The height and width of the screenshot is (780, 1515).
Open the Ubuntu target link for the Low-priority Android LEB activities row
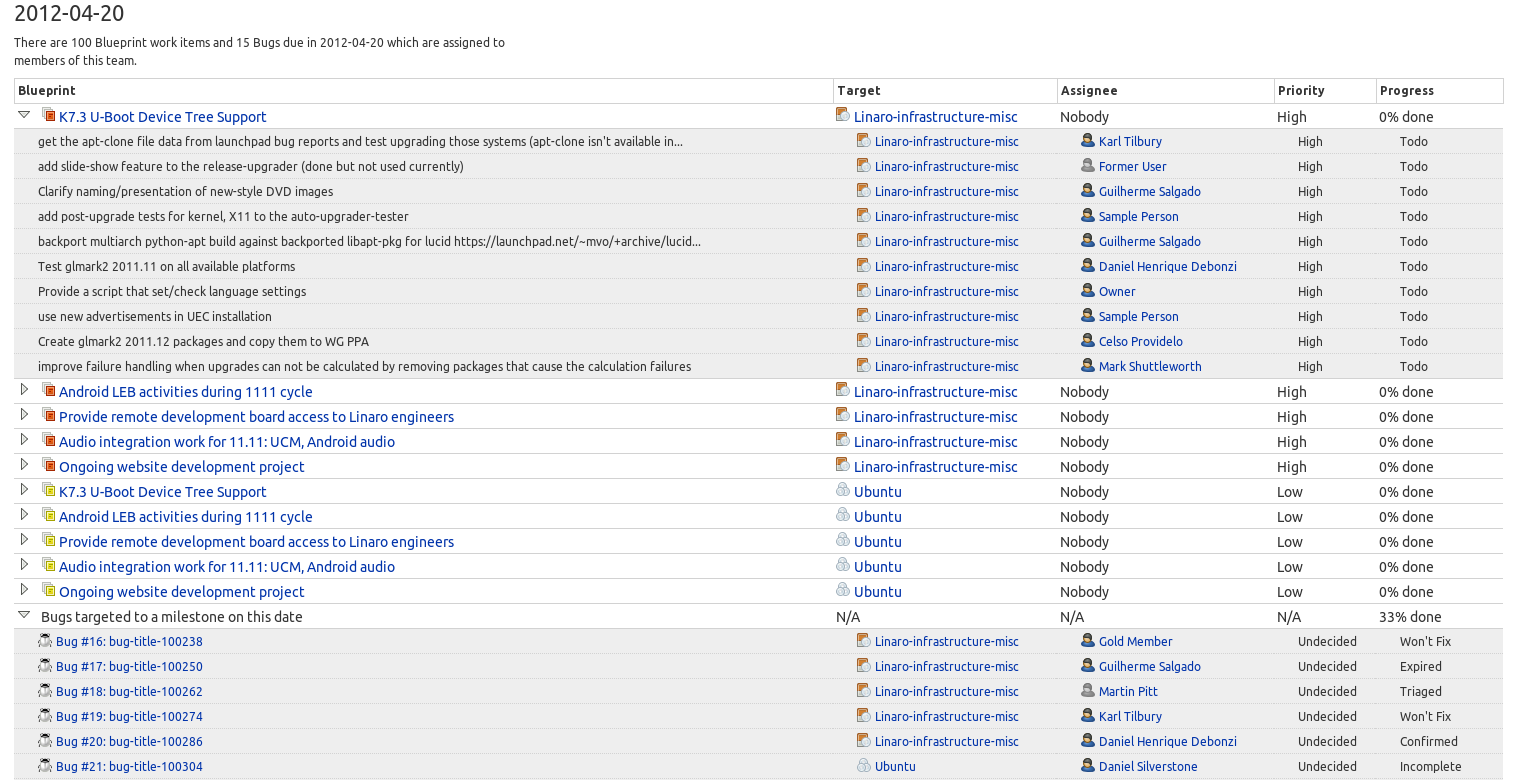[877, 517]
